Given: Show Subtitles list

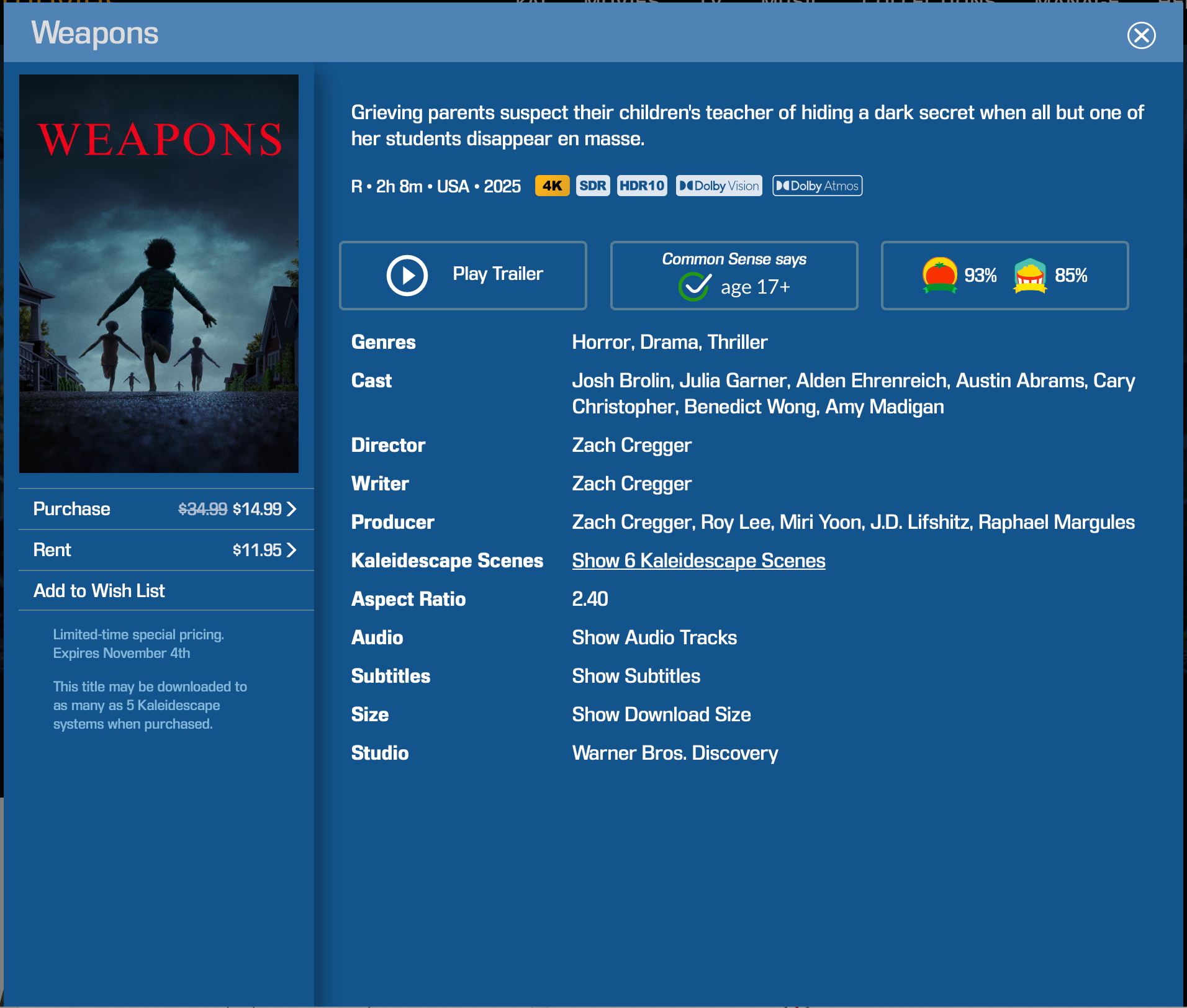Looking at the screenshot, I should 636,676.
